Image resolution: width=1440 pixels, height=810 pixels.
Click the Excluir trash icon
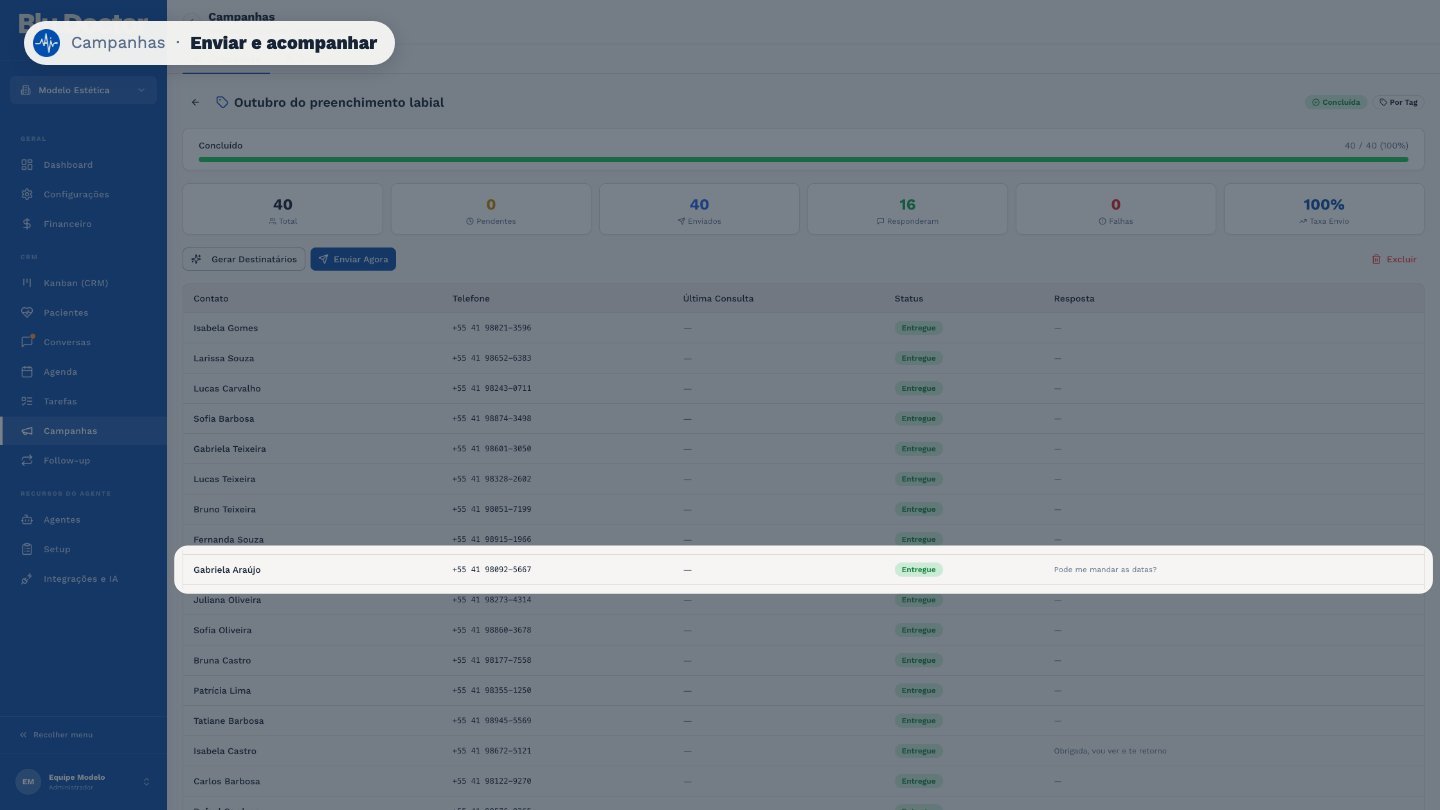click(x=1376, y=259)
